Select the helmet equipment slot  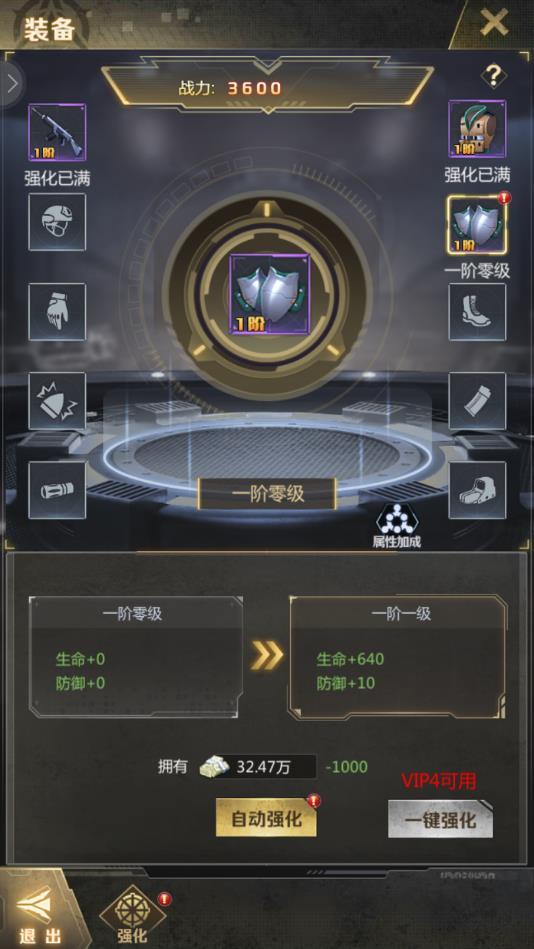coord(57,222)
